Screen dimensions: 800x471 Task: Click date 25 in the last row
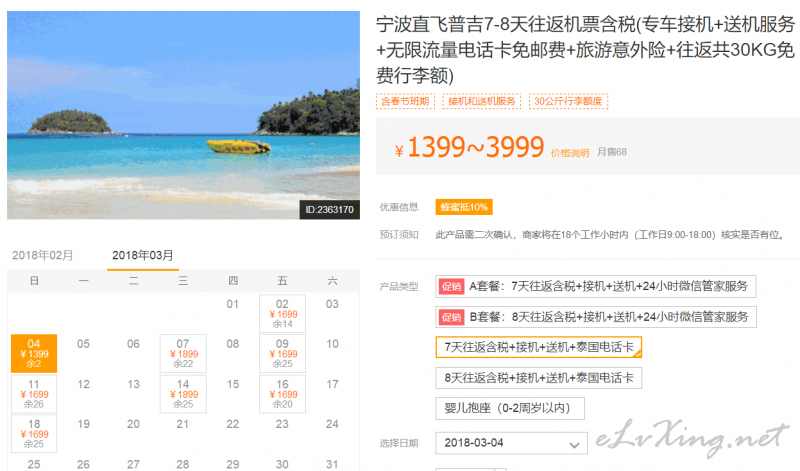click(x=34, y=464)
